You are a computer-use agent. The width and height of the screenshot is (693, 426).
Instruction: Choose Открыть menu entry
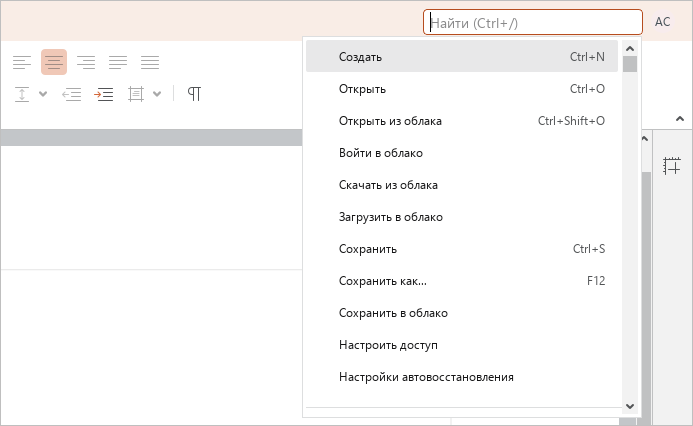pyautogui.click(x=462, y=89)
